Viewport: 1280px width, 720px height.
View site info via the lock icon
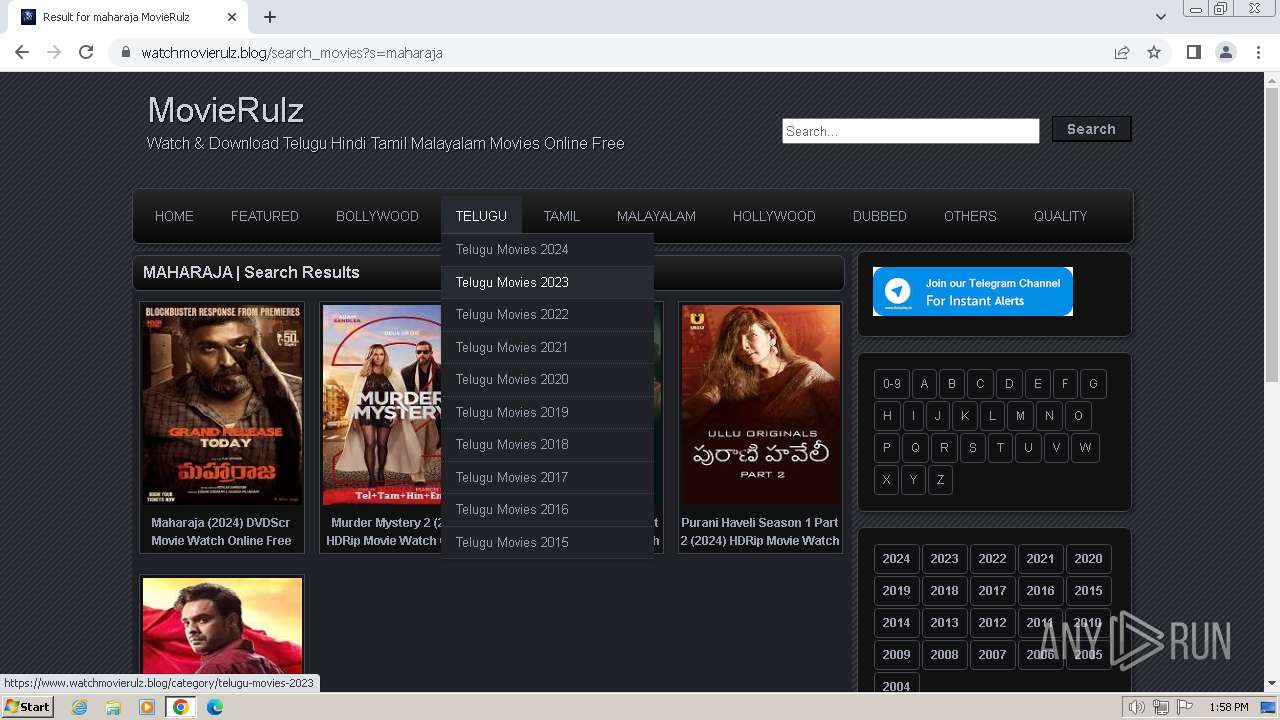[125, 52]
